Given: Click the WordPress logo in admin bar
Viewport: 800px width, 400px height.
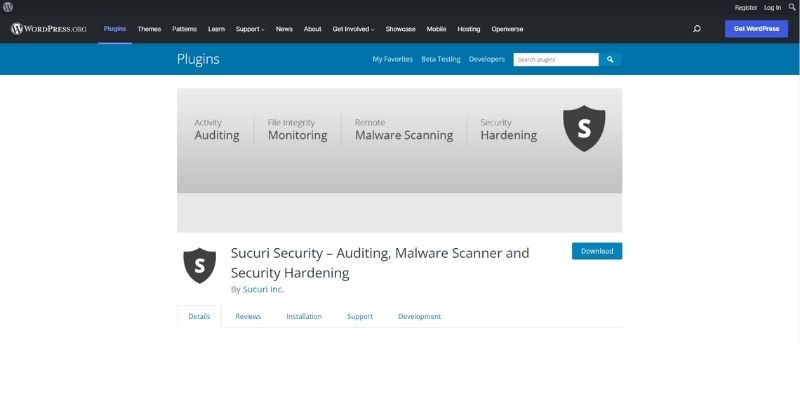Looking at the screenshot, I should point(8,7).
